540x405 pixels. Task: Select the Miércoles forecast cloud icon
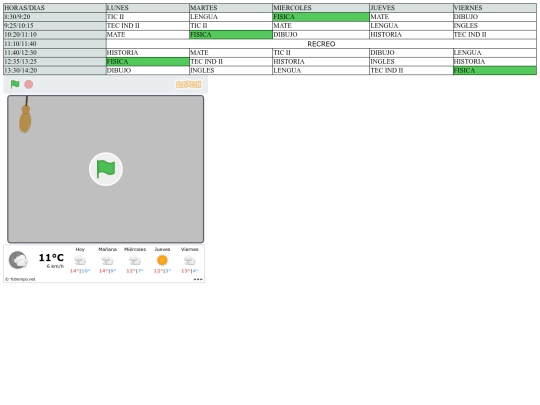click(135, 260)
